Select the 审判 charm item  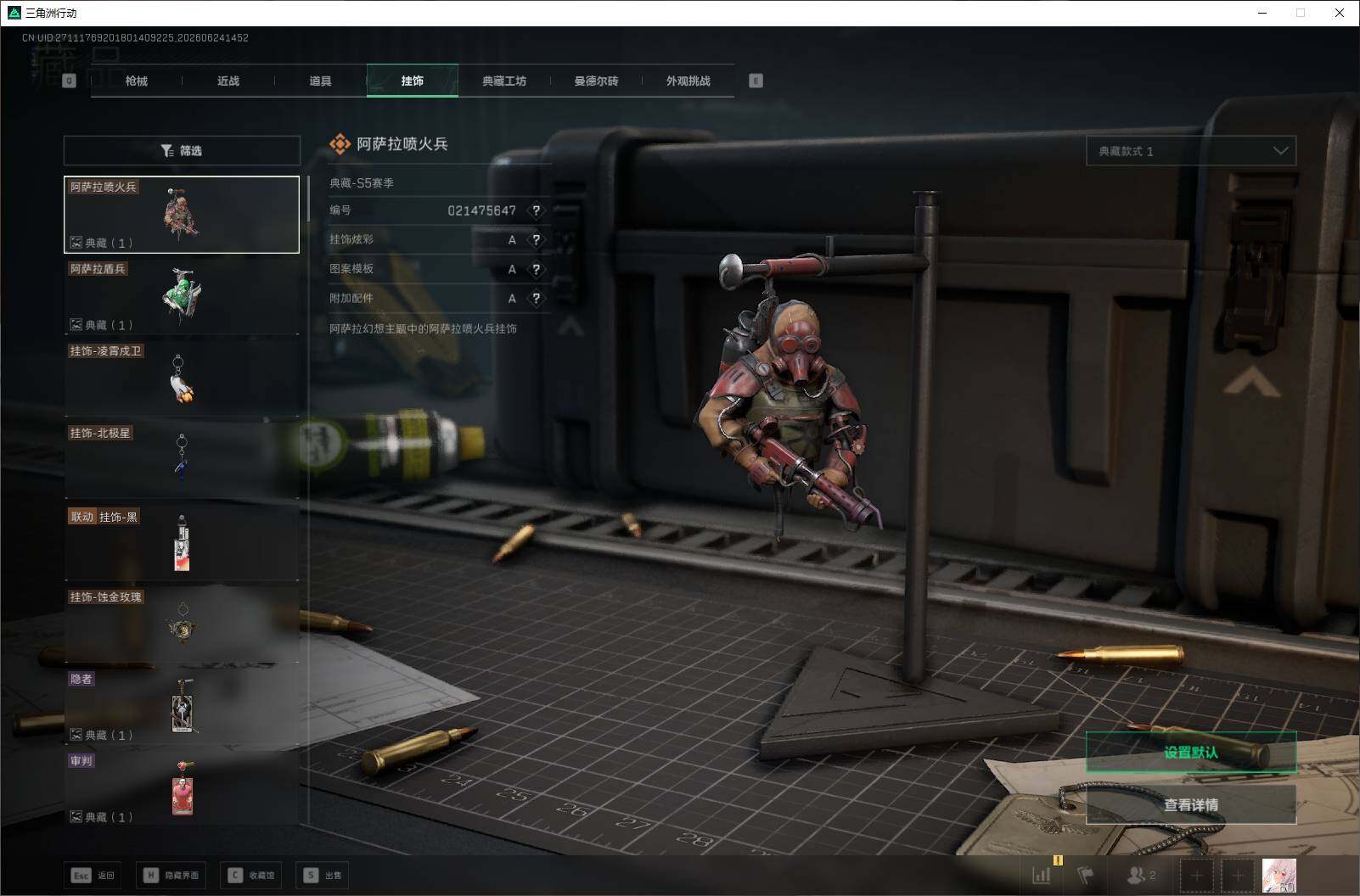click(182, 789)
